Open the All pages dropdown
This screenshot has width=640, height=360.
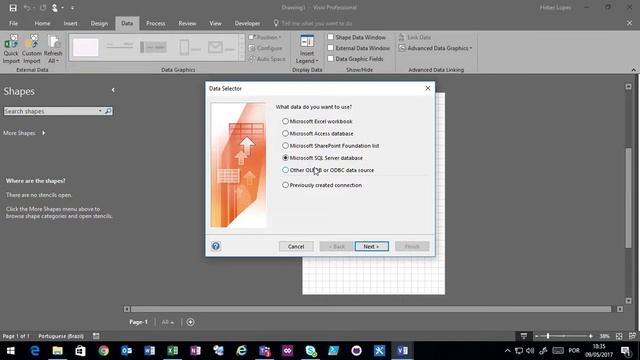click(x=168, y=322)
